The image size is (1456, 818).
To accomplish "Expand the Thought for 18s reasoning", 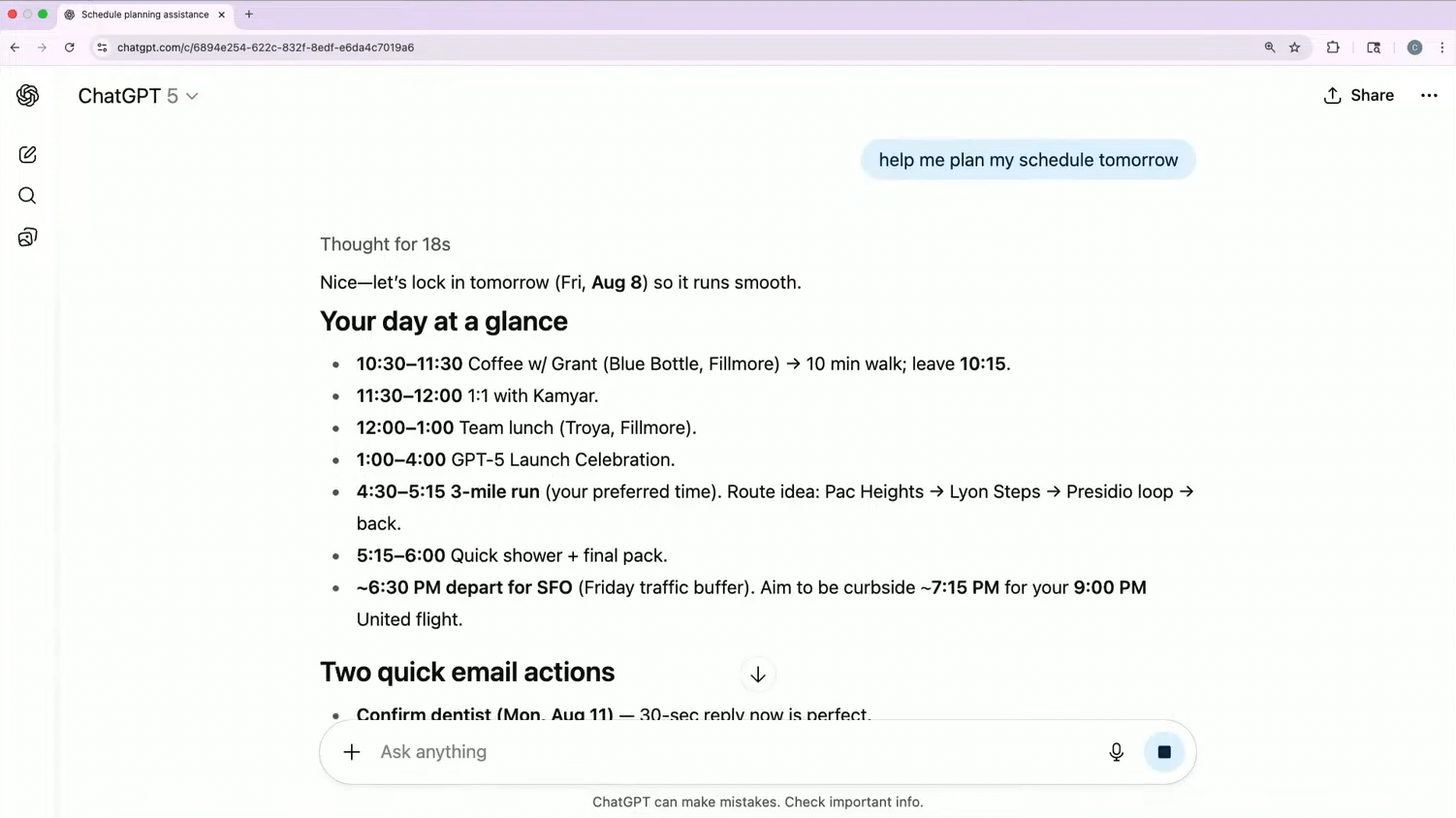I will [x=385, y=244].
